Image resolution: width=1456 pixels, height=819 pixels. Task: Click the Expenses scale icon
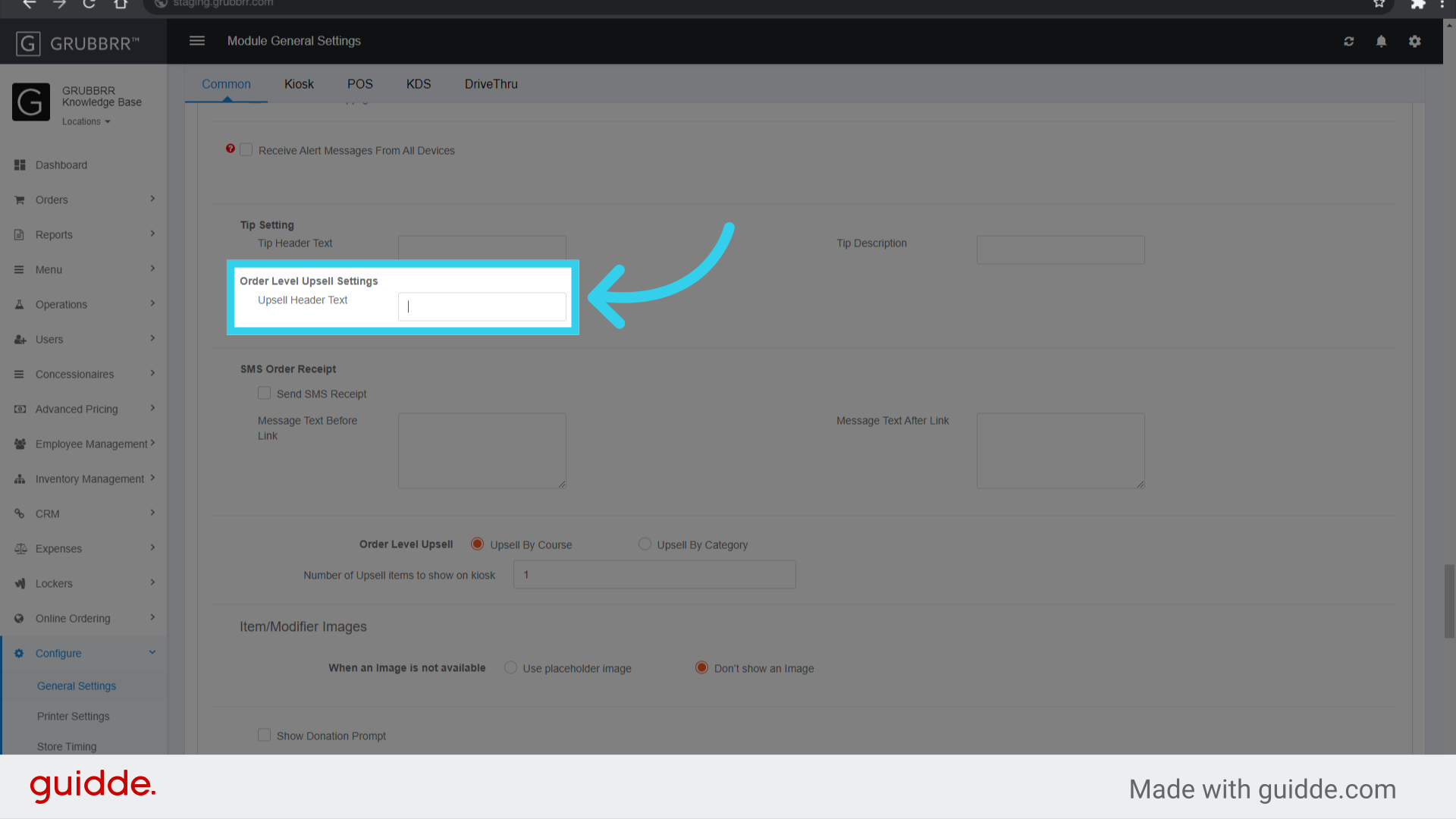pos(20,549)
